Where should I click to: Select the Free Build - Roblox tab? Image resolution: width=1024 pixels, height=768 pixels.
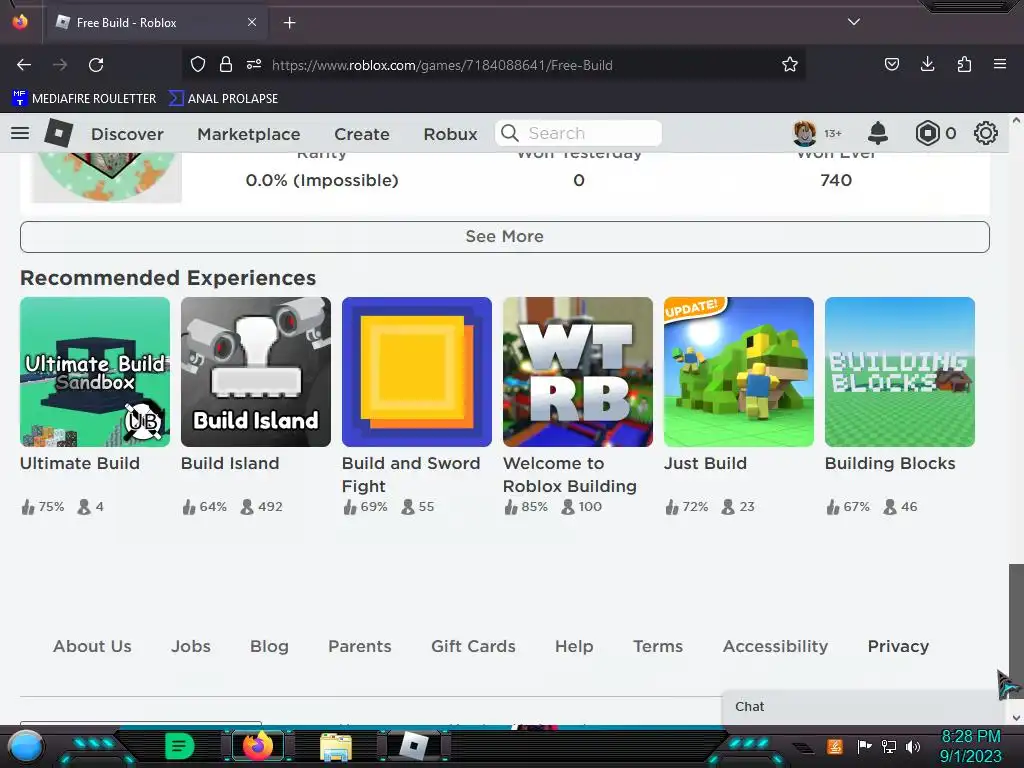[157, 22]
